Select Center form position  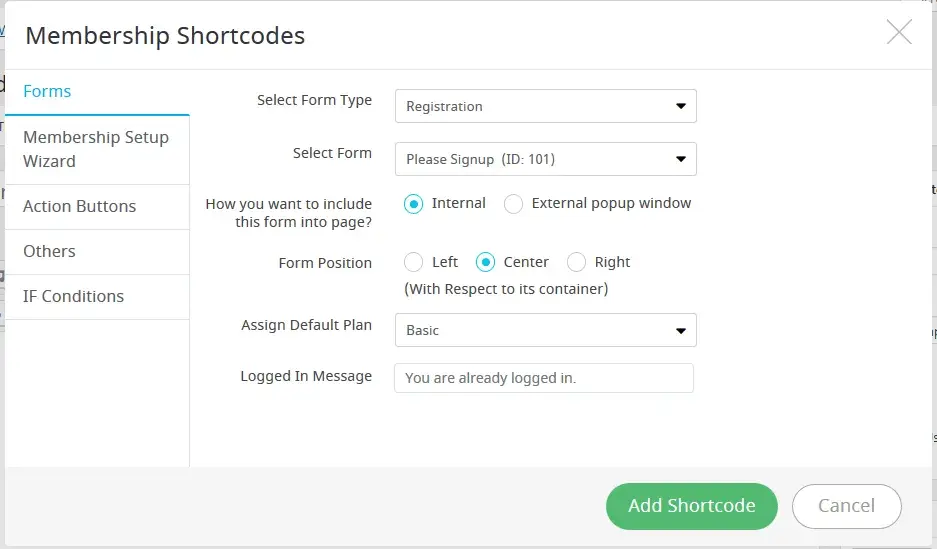[486, 262]
